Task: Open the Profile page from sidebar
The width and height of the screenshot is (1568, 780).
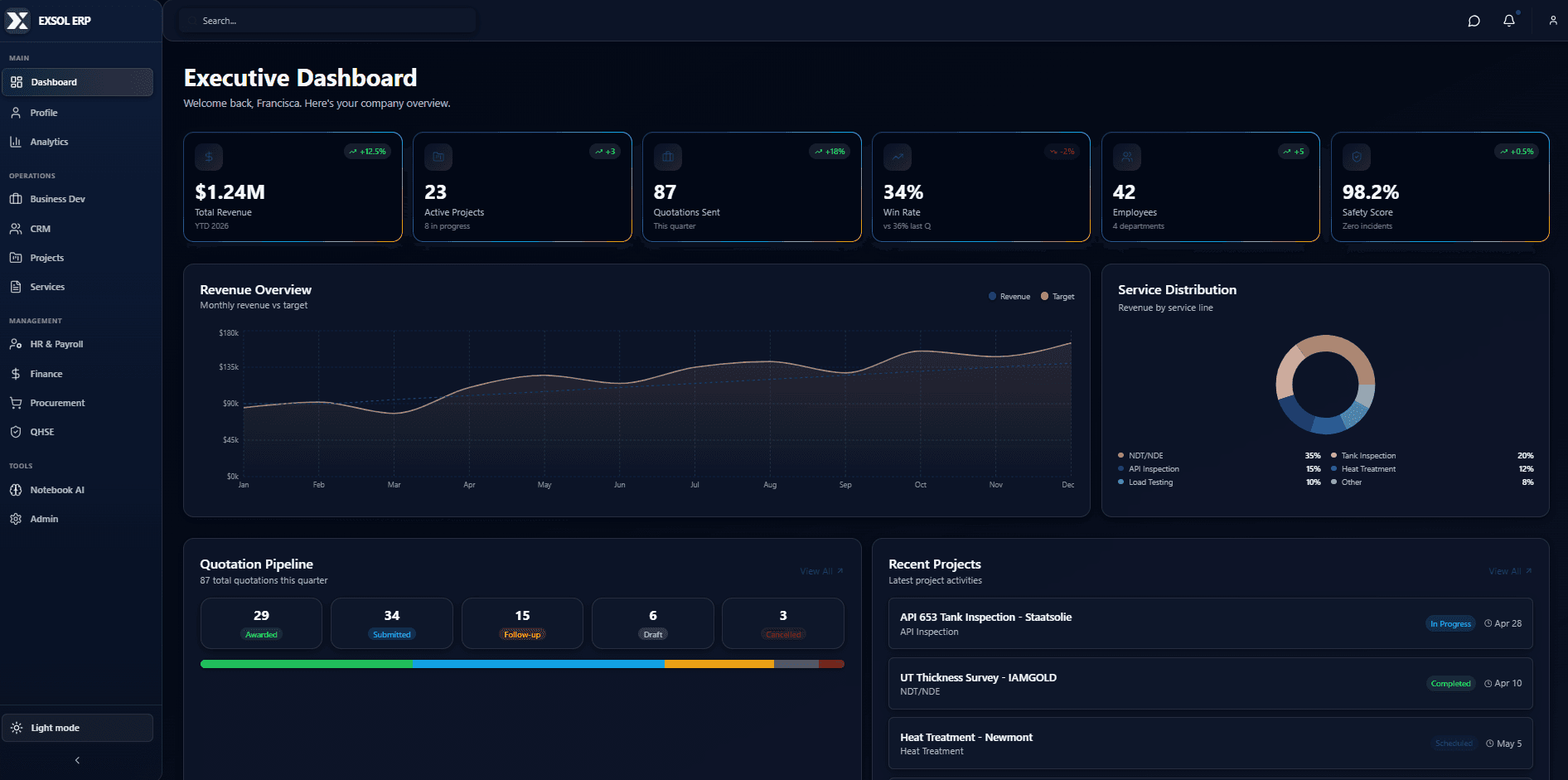Action: point(77,113)
